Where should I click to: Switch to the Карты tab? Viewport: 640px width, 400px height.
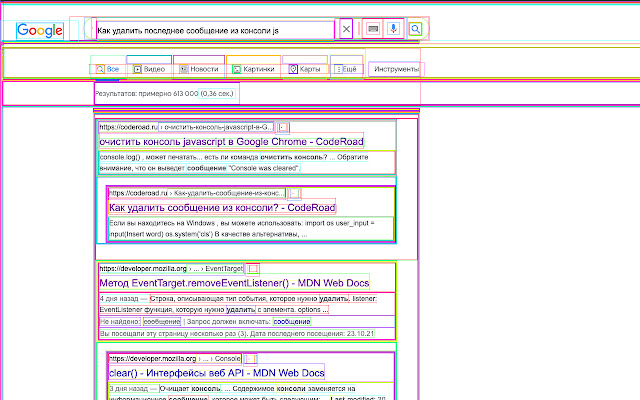304,69
